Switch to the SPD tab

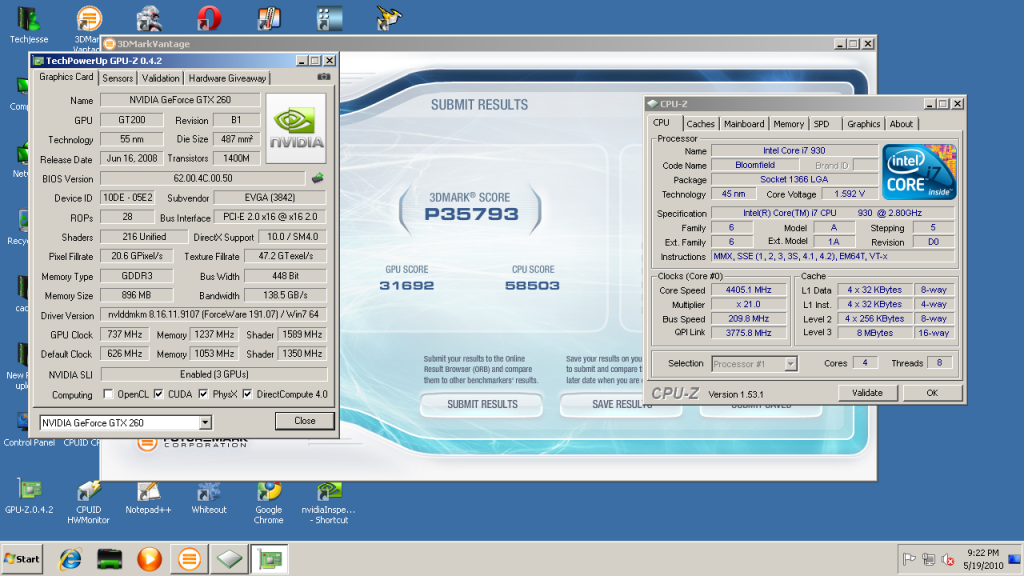(822, 124)
